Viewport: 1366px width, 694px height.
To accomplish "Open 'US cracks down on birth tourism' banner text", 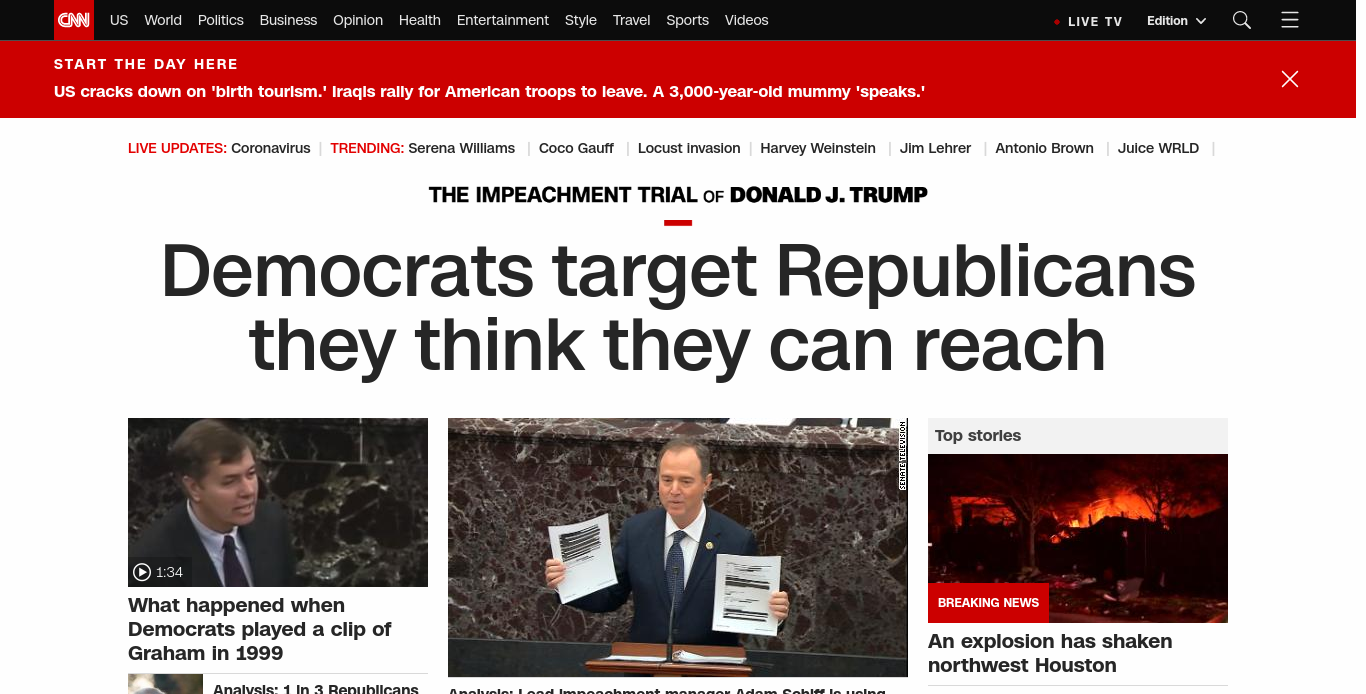I will (489, 91).
